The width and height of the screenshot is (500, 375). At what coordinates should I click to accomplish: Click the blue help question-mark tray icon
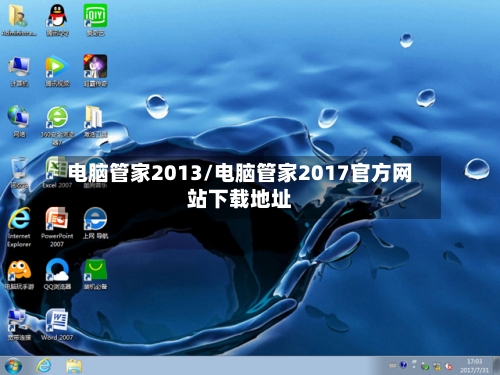coord(403,365)
